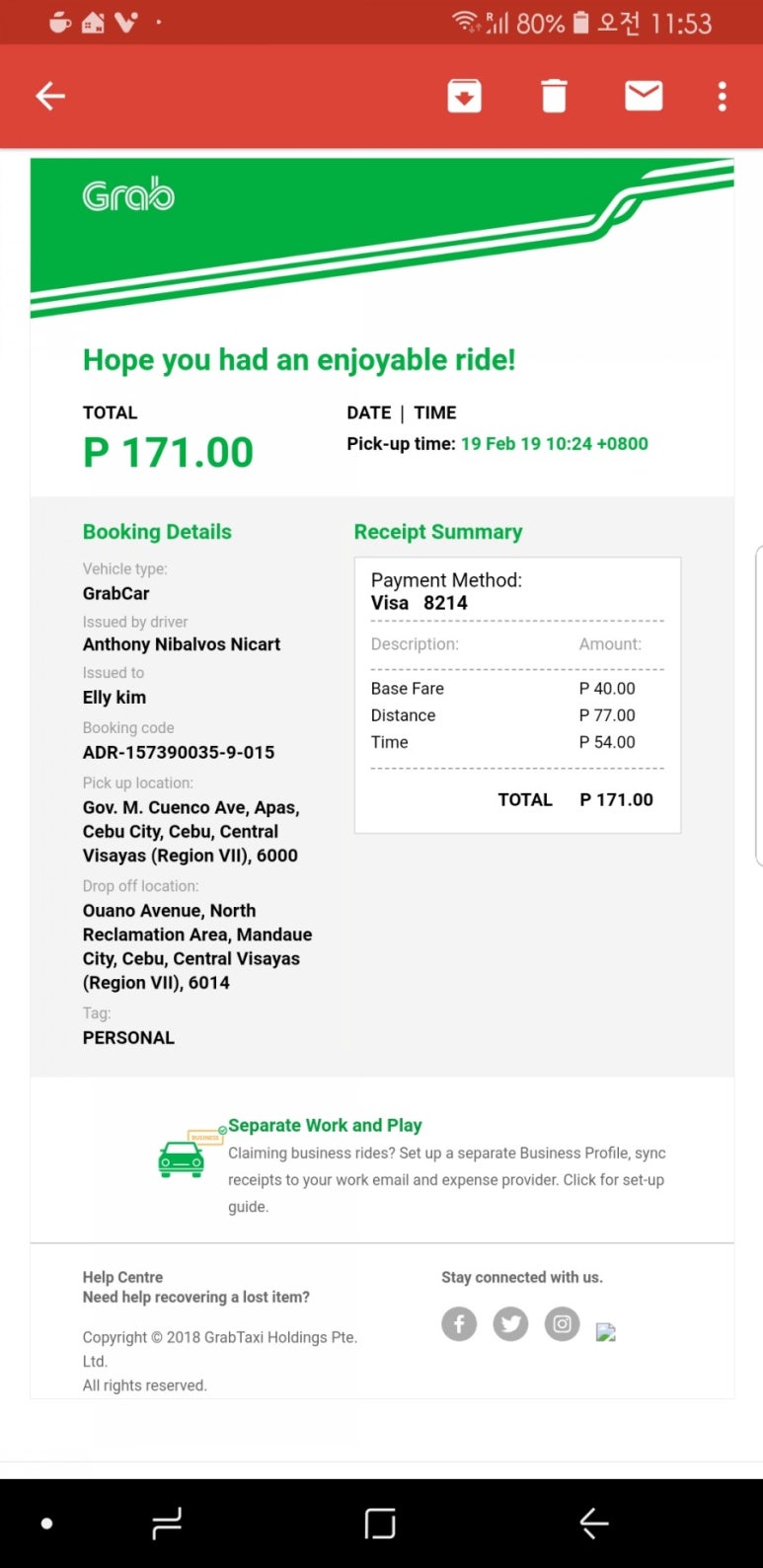
Task: Open the Separate Work and Play link
Action: tap(325, 1125)
